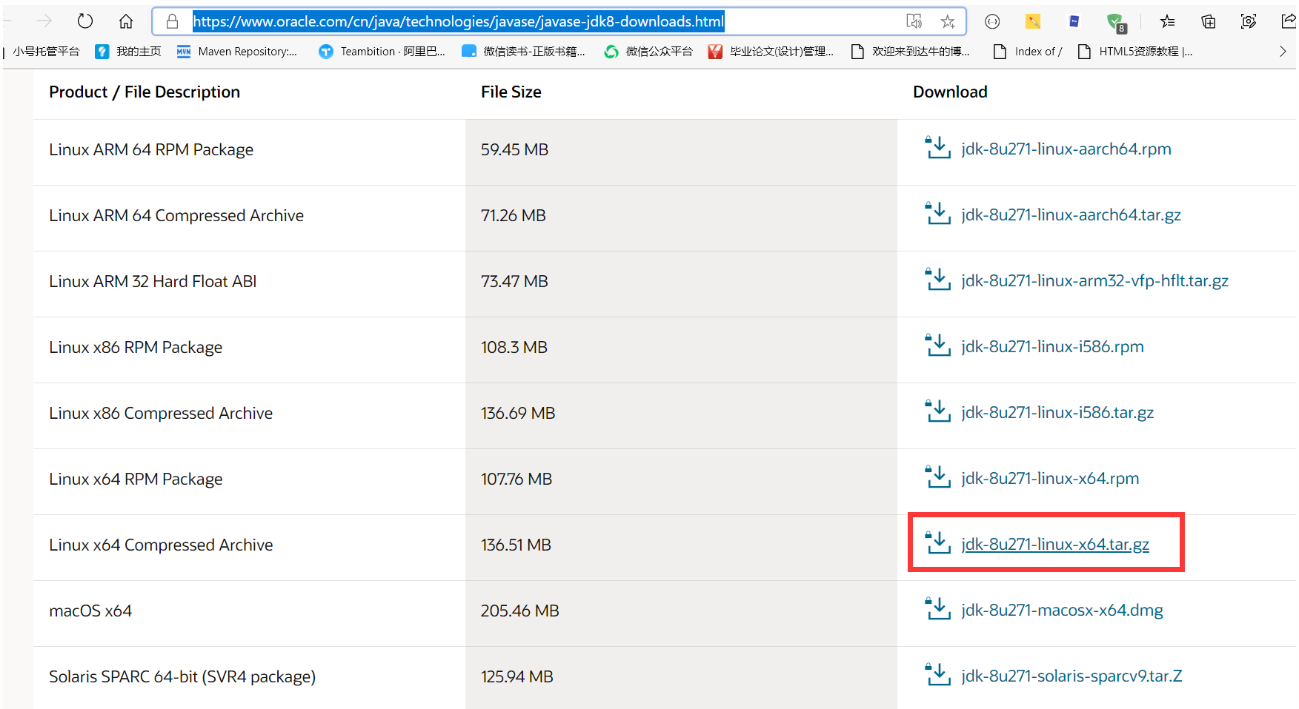Turn on read aloud in the address bar

tap(913, 21)
